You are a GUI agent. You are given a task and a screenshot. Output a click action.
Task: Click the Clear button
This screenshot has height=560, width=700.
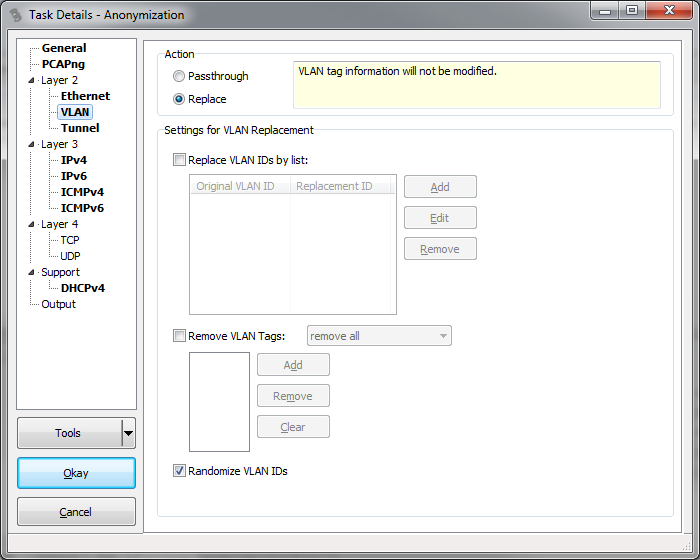(293, 427)
